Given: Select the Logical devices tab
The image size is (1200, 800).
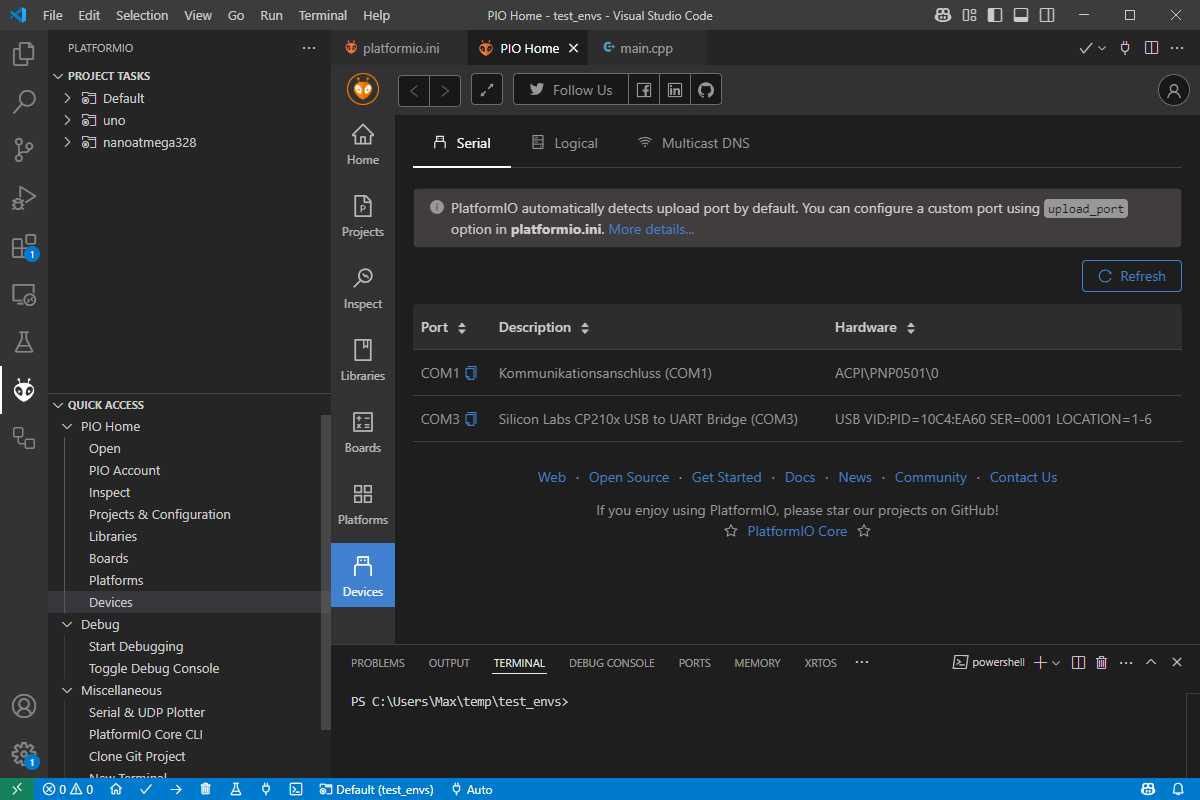Looking at the screenshot, I should click(564, 143).
